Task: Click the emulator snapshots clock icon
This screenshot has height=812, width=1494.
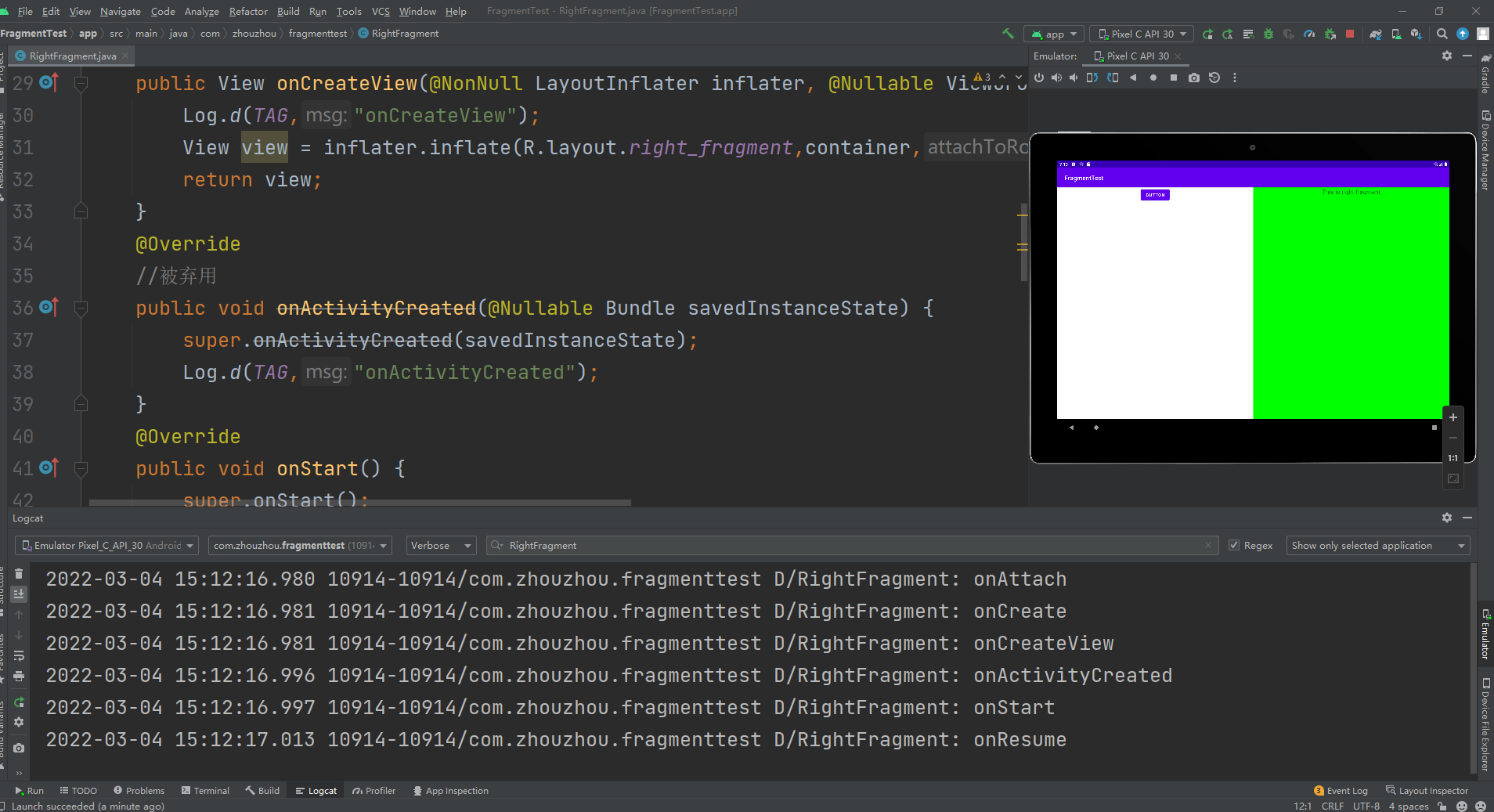Action: point(1214,78)
